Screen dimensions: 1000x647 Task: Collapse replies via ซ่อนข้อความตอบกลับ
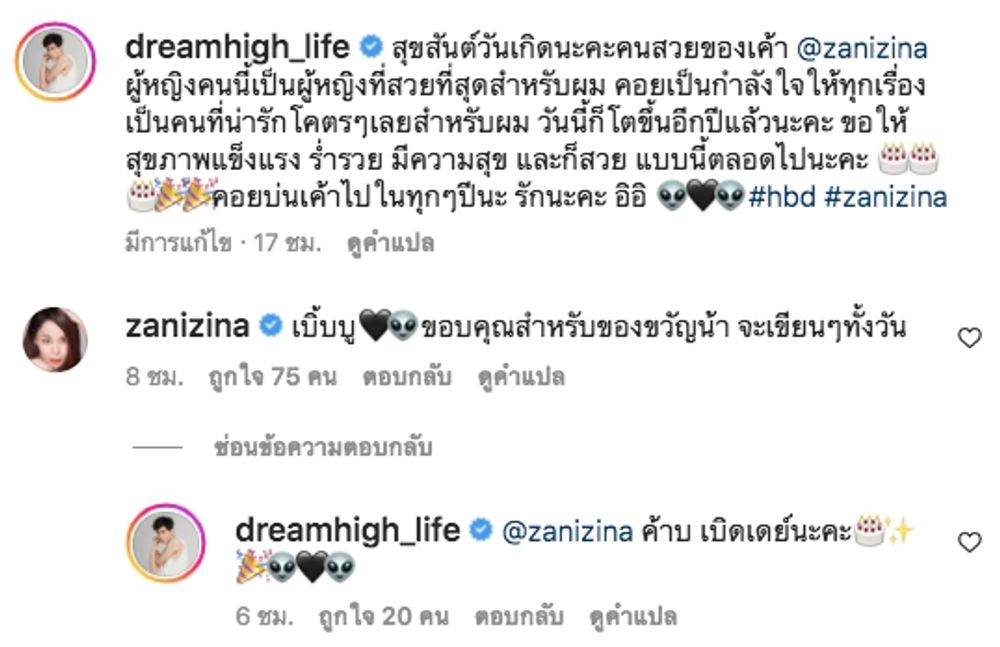(323, 447)
